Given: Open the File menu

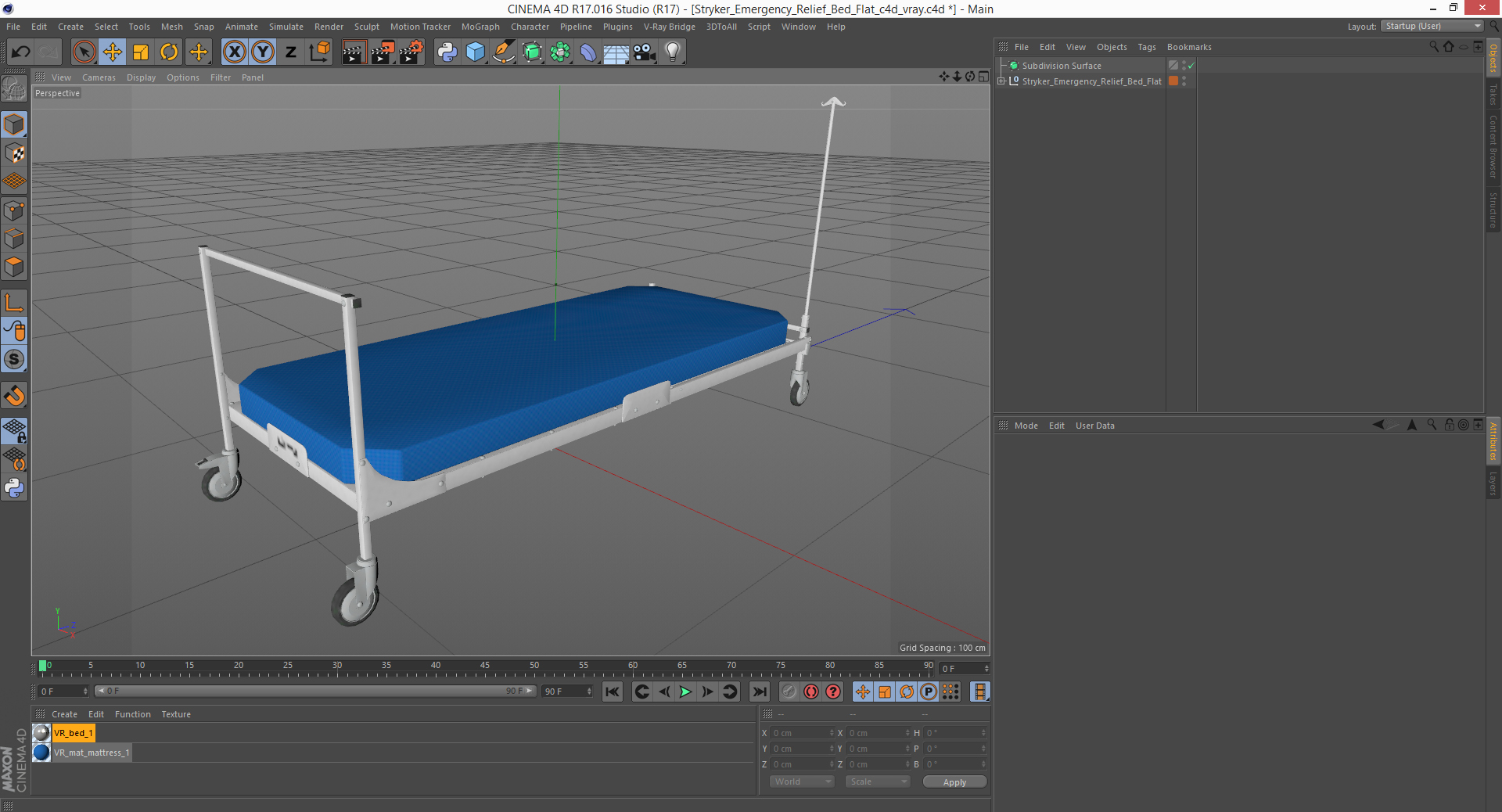Looking at the screenshot, I should (x=13, y=27).
